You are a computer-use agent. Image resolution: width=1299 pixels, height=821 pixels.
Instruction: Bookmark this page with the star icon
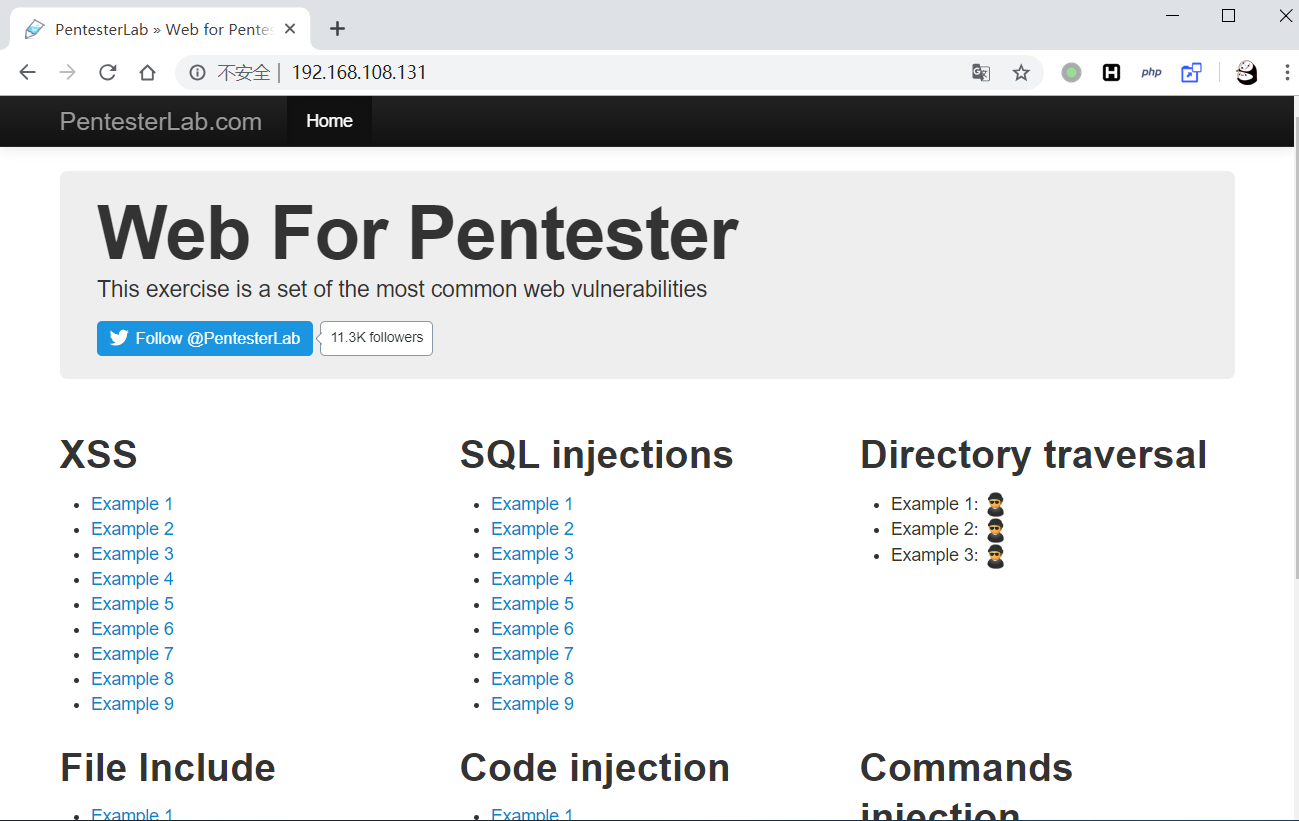coord(1020,72)
